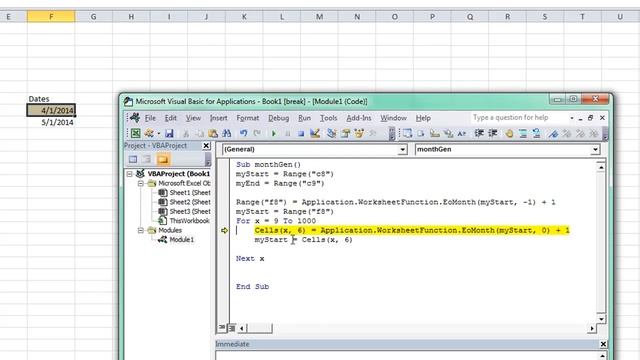Select Sheet3 in project tree

click(189, 211)
